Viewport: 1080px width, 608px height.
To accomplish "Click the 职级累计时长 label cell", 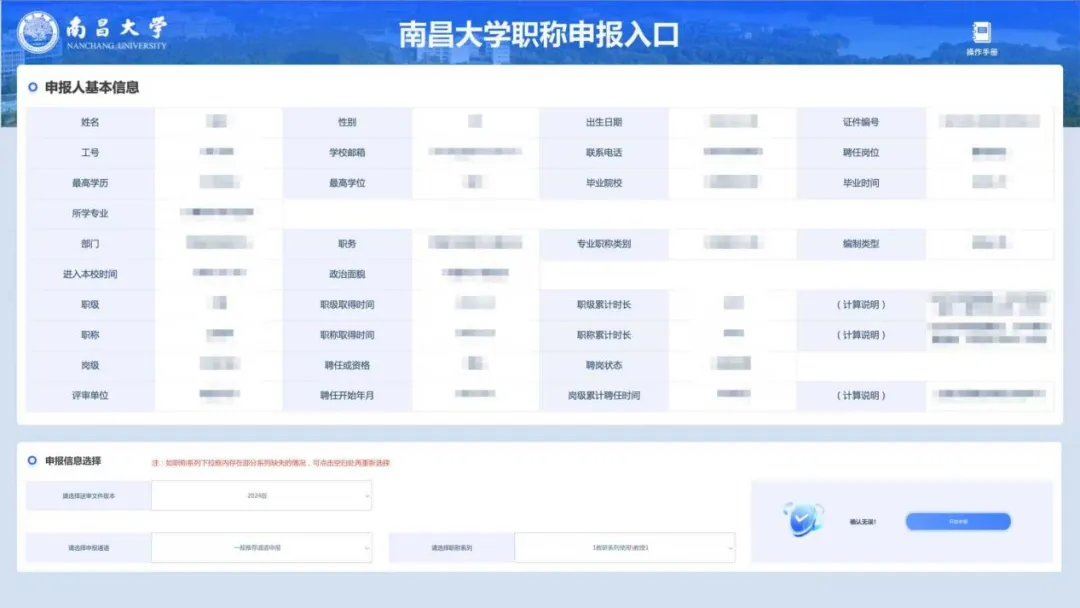I will (604, 304).
